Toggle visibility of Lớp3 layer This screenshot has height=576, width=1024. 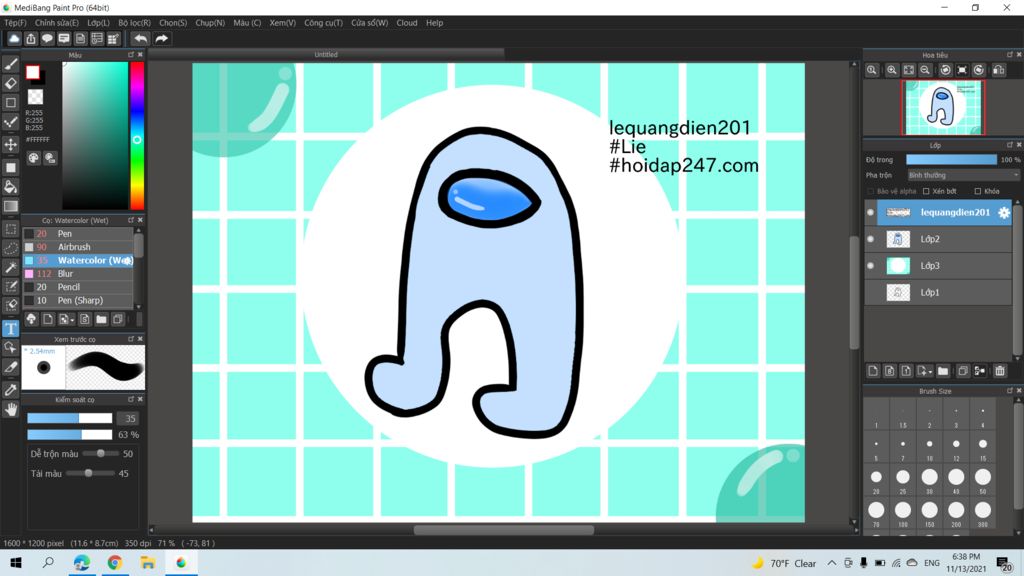(871, 266)
